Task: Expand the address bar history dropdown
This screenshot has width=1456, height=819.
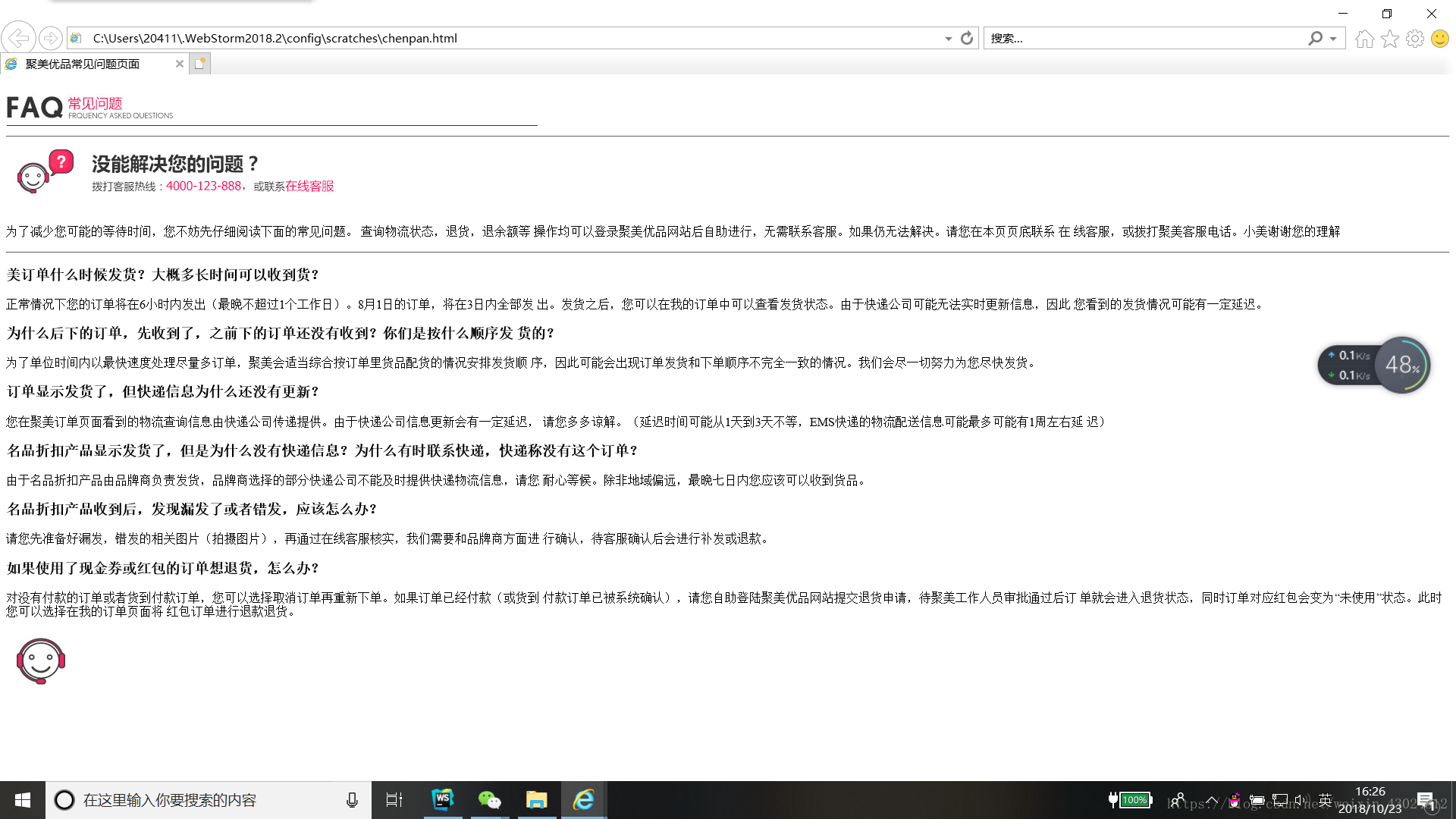Action: point(948,39)
